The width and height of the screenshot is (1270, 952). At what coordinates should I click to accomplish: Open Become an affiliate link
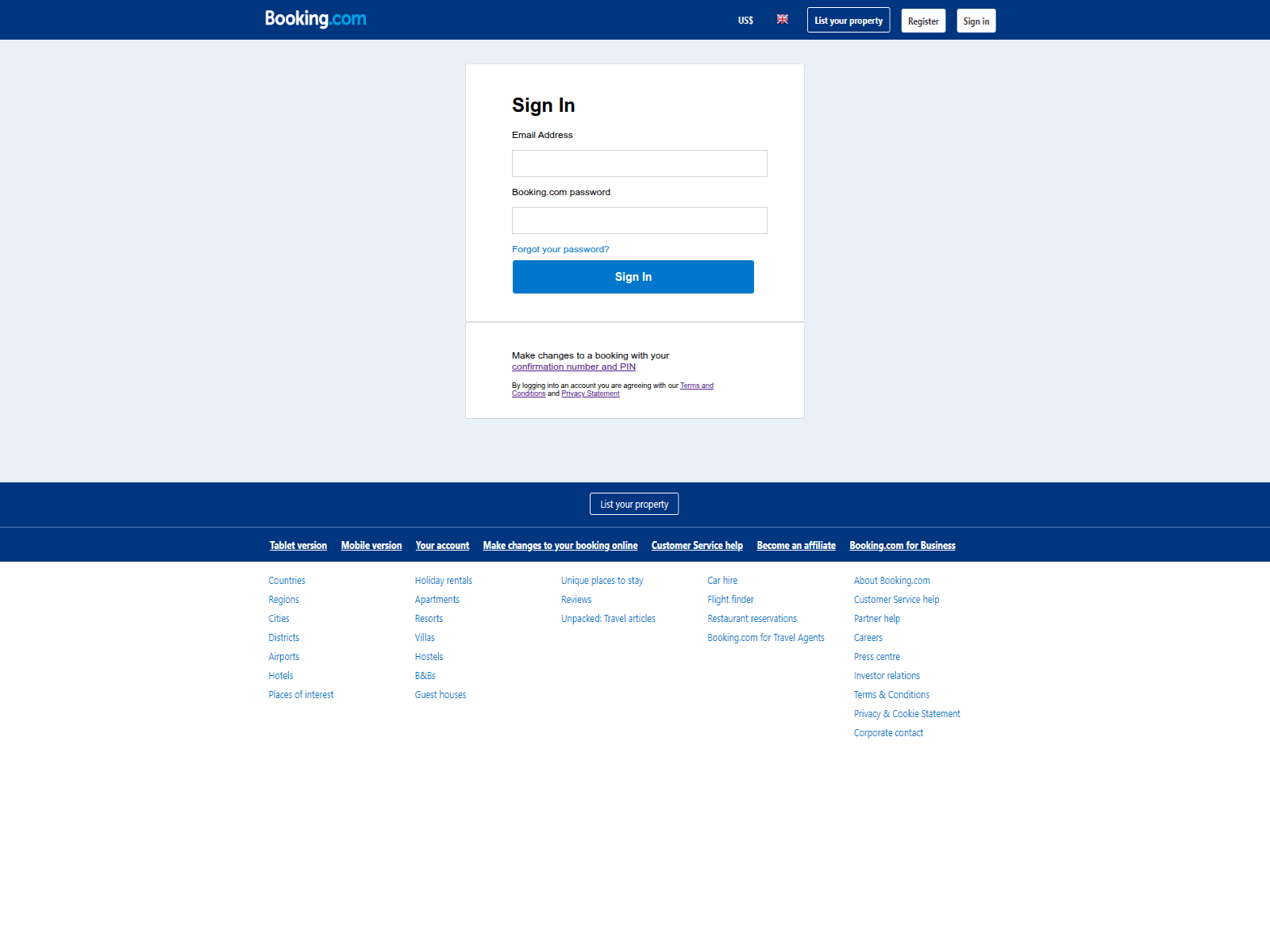tap(796, 546)
